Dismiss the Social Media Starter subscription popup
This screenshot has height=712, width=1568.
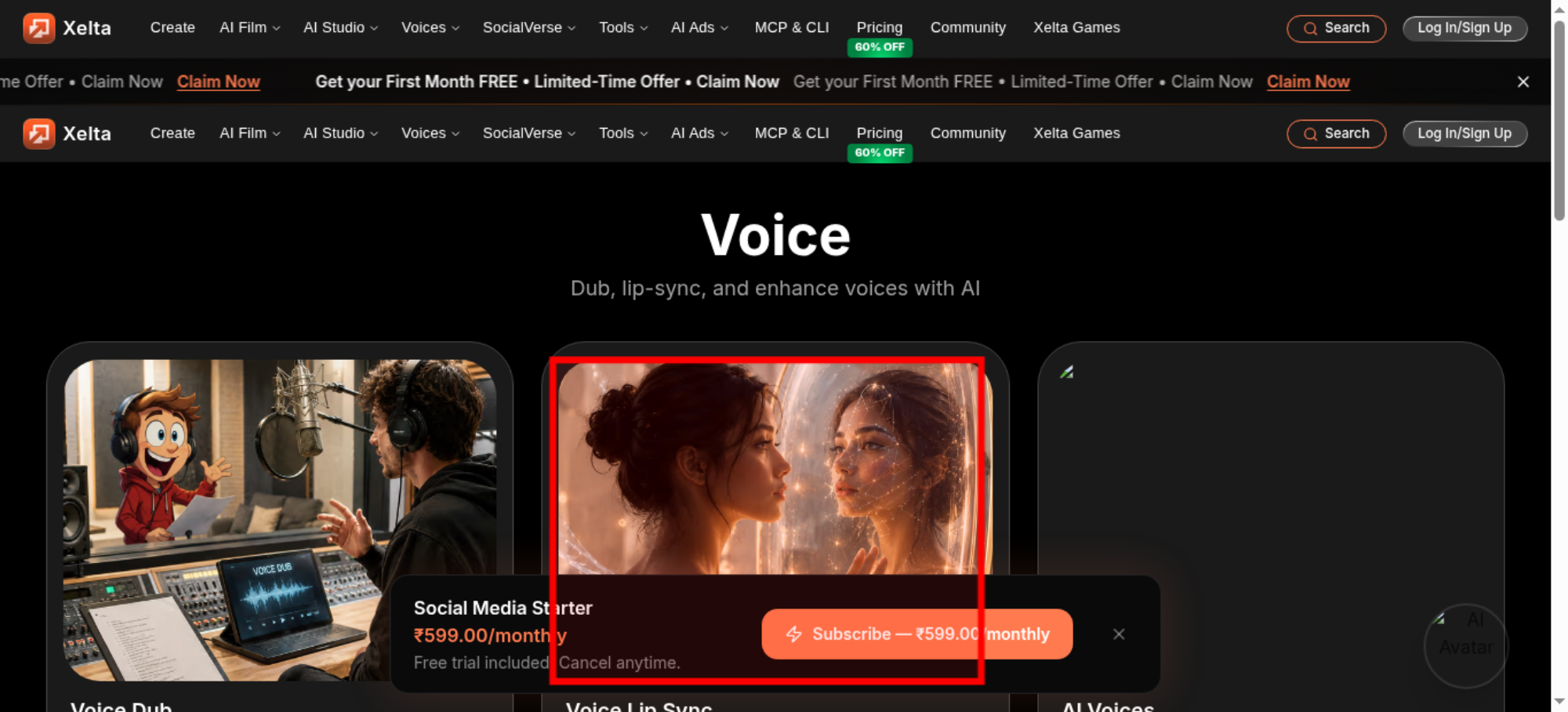1119,634
